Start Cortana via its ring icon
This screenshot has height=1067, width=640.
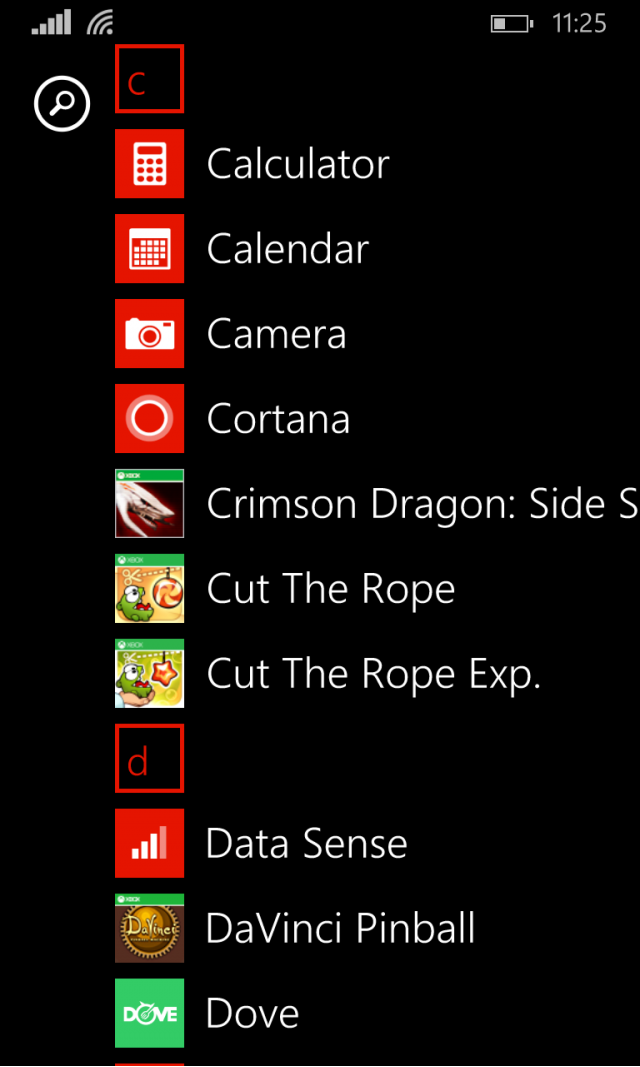(x=149, y=418)
